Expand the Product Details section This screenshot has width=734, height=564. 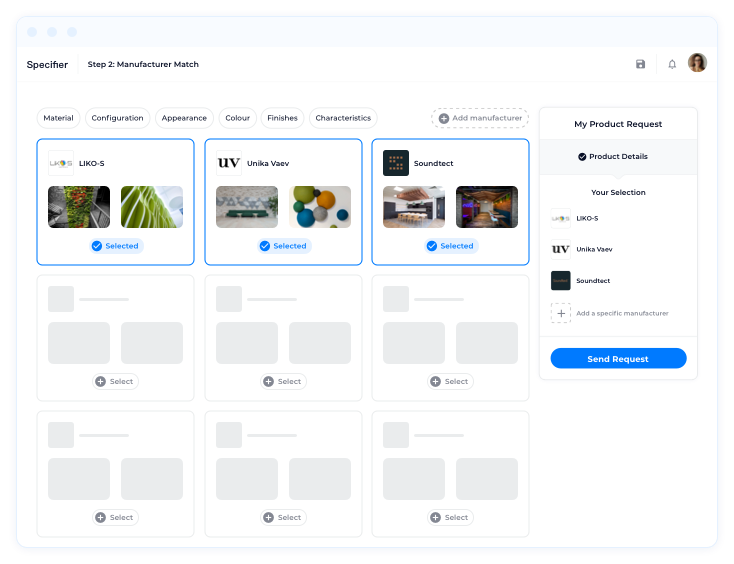(618, 157)
